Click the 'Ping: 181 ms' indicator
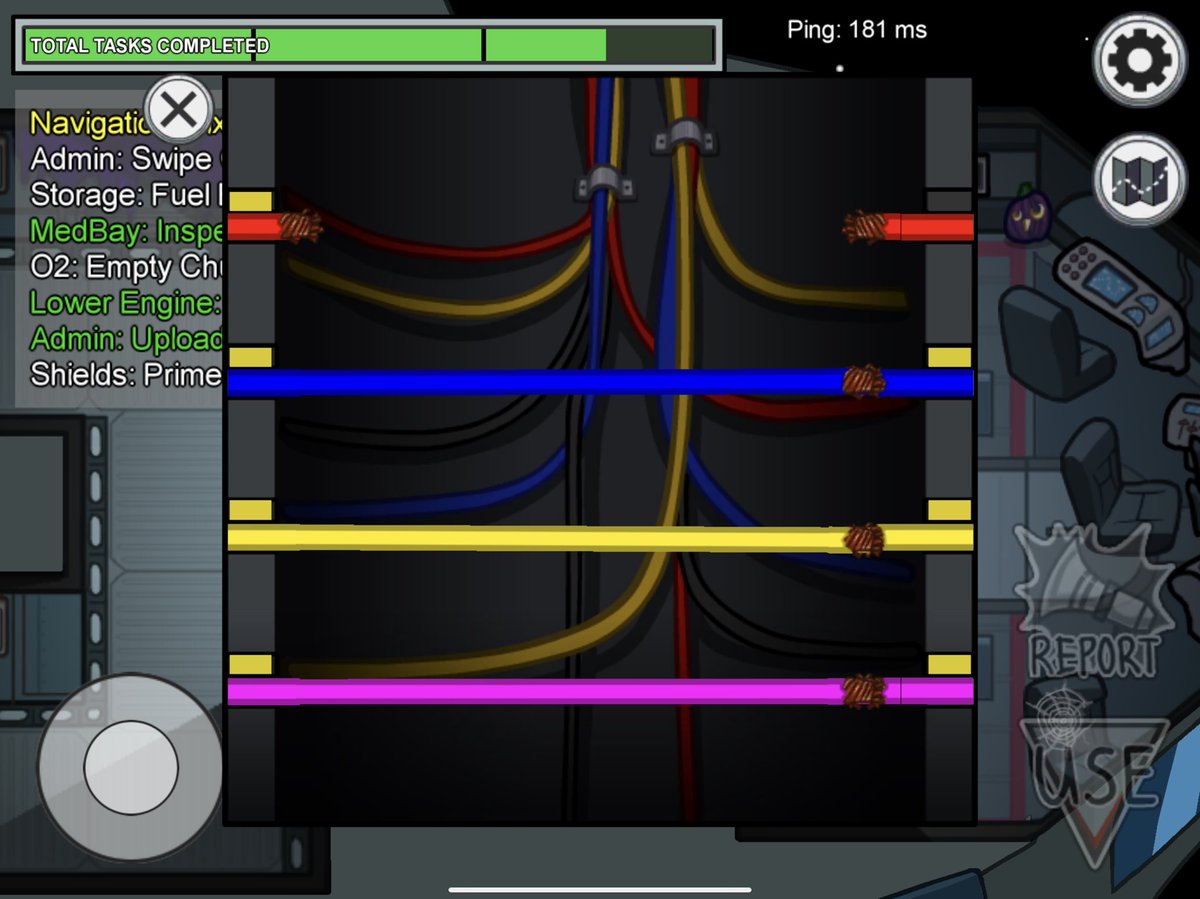Screen dimensions: 1200x899 click(857, 30)
